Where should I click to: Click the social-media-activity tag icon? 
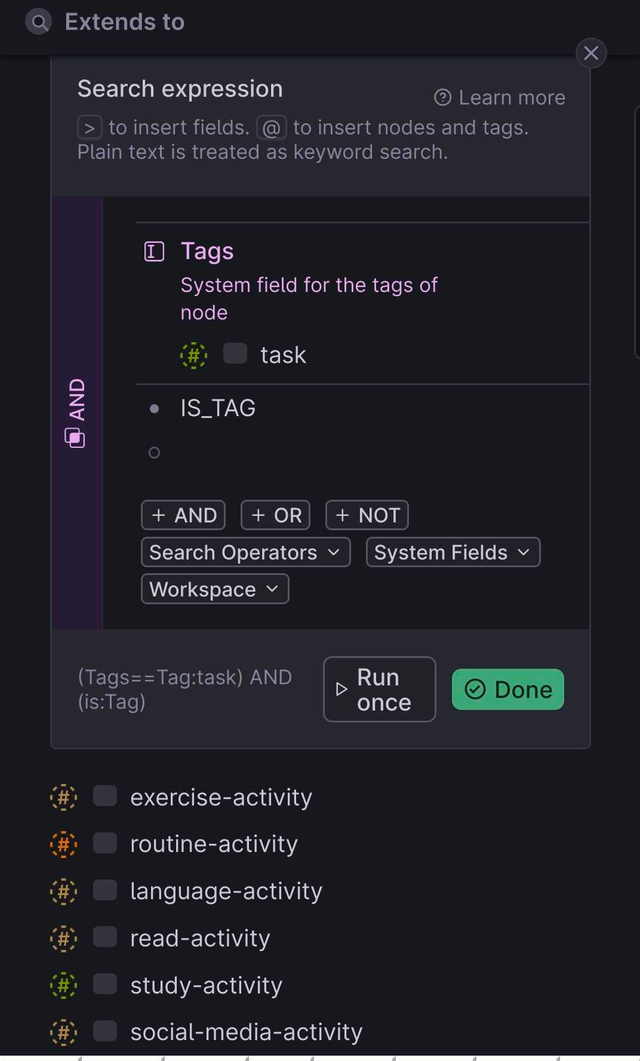(x=63, y=1032)
